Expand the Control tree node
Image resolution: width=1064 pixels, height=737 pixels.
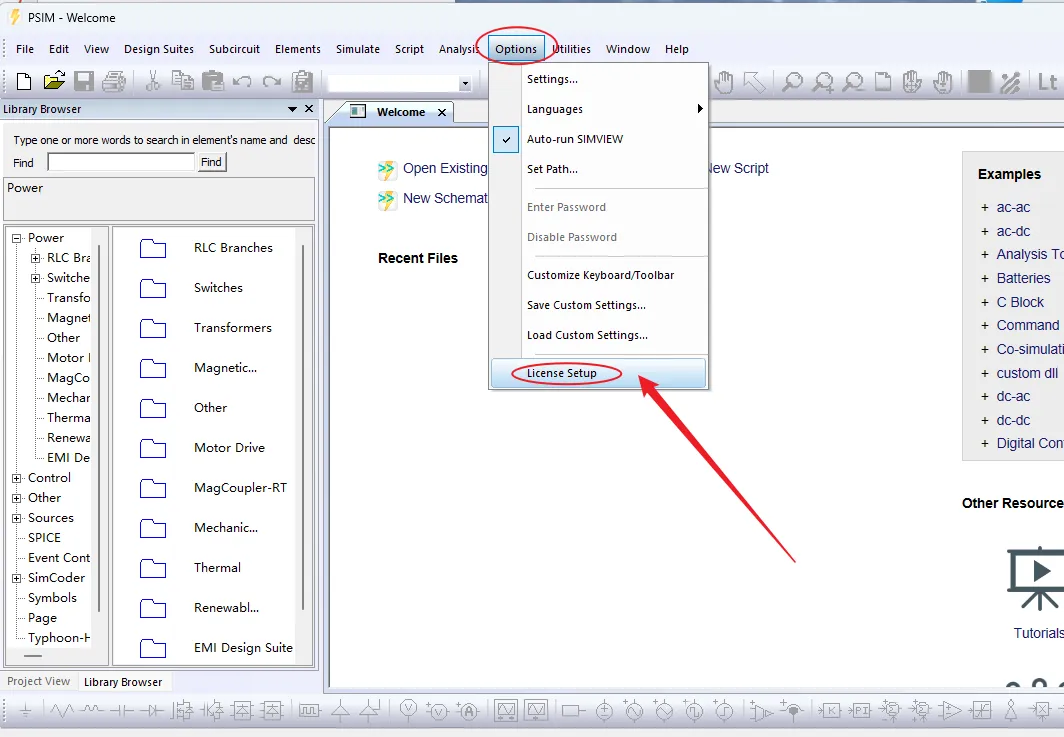pyautogui.click(x=17, y=478)
